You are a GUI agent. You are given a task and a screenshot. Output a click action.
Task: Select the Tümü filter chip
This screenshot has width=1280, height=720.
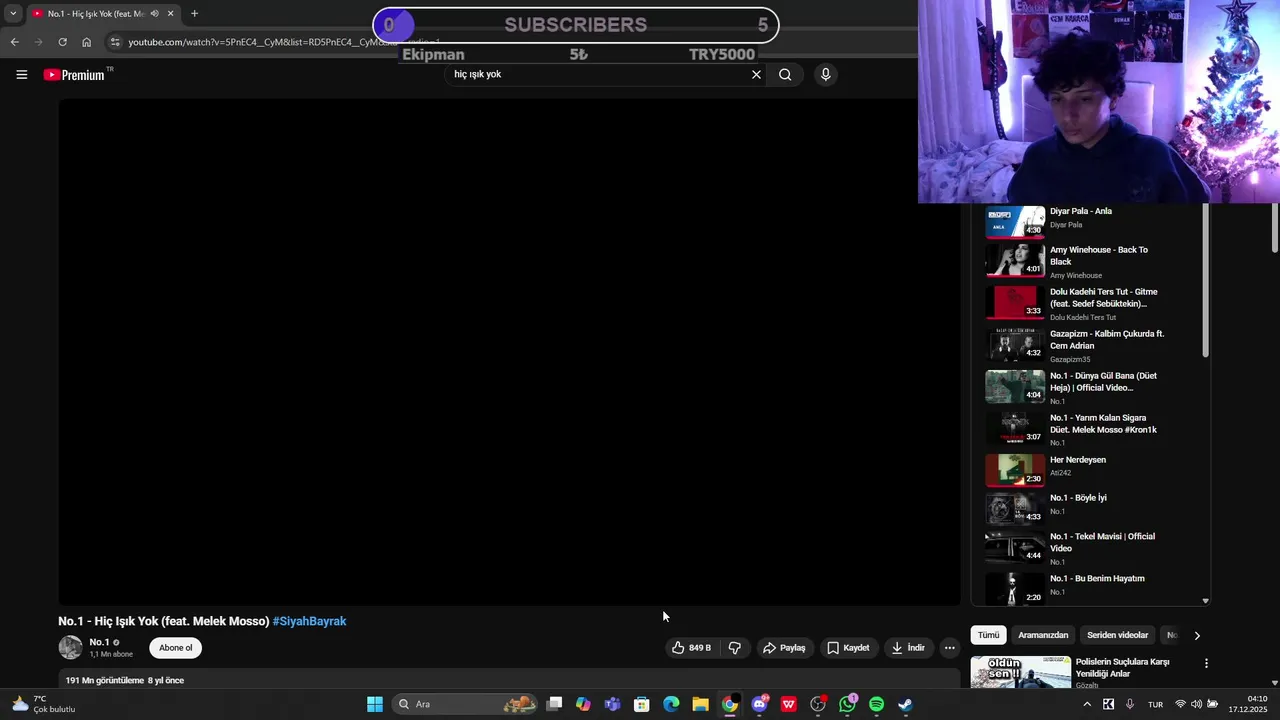988,635
